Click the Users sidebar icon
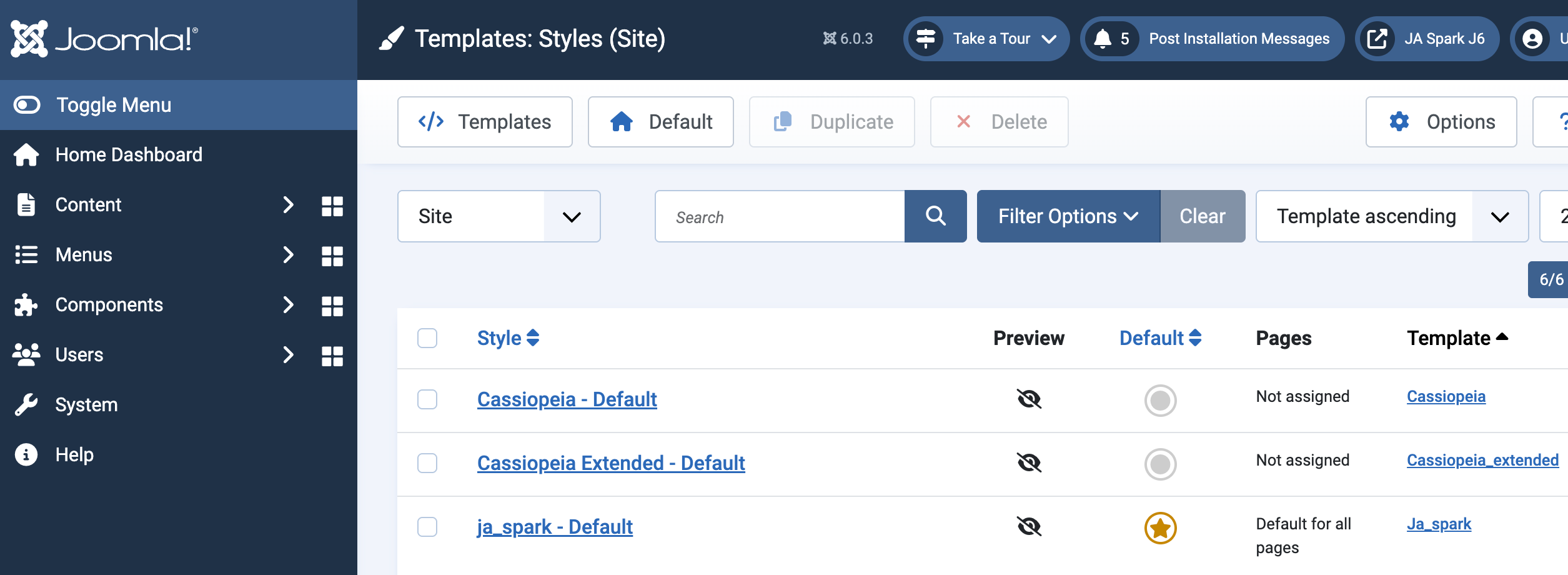Viewport: 1568px width, 575px height. tap(26, 354)
